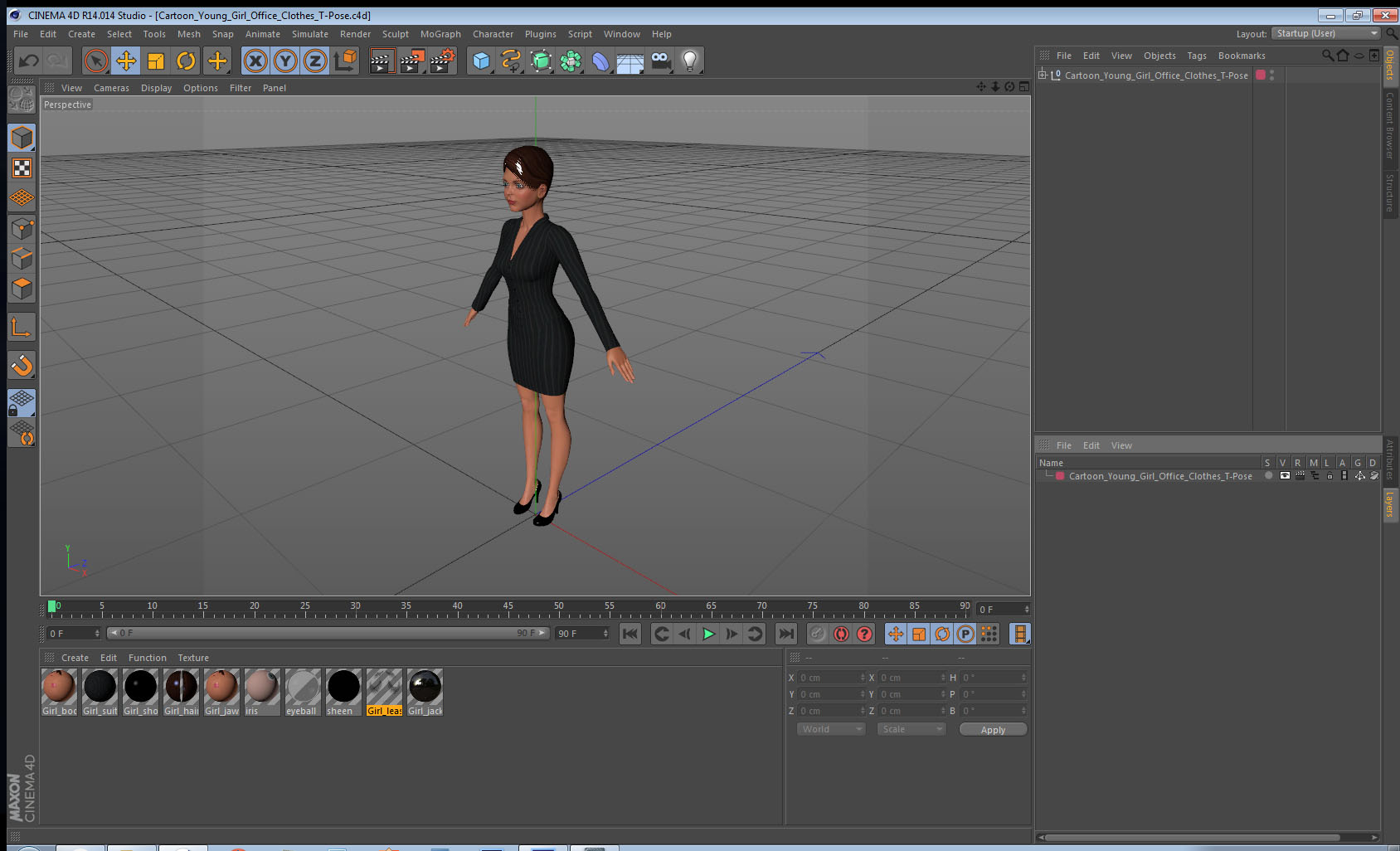Activate the Scale tool
The width and height of the screenshot is (1400, 851).
[x=156, y=61]
